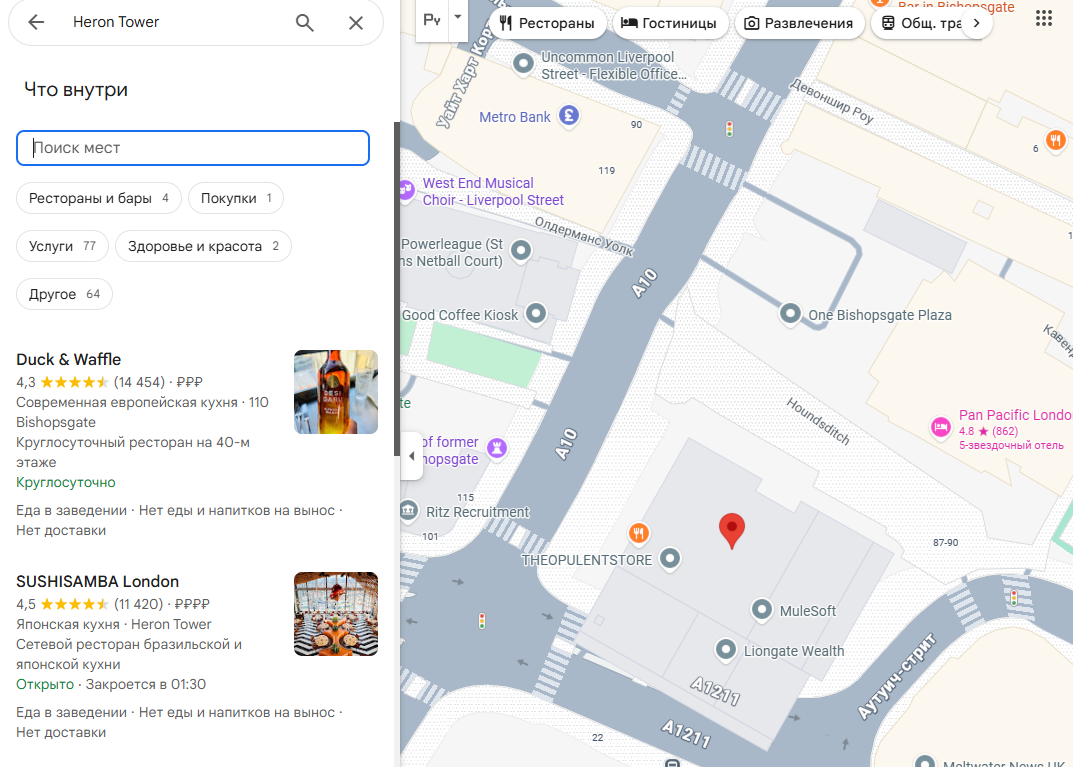Click the MuleSoft map label
This screenshot has width=1073, height=767.
(808, 611)
